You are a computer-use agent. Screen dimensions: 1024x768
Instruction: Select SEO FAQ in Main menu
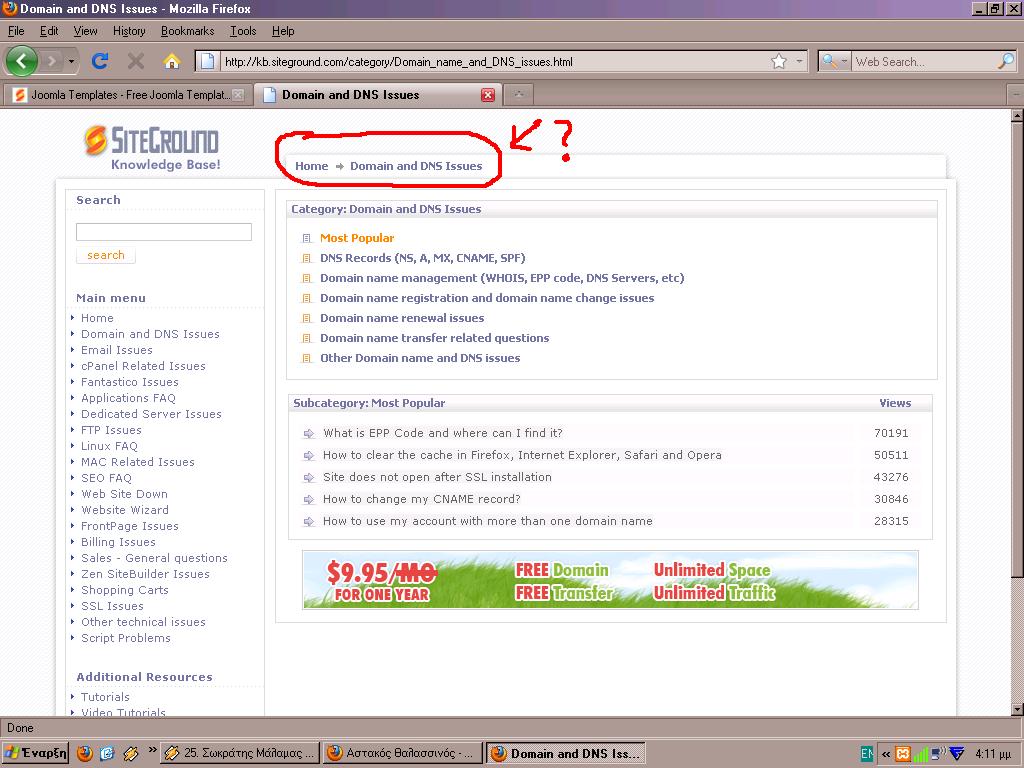(x=106, y=478)
